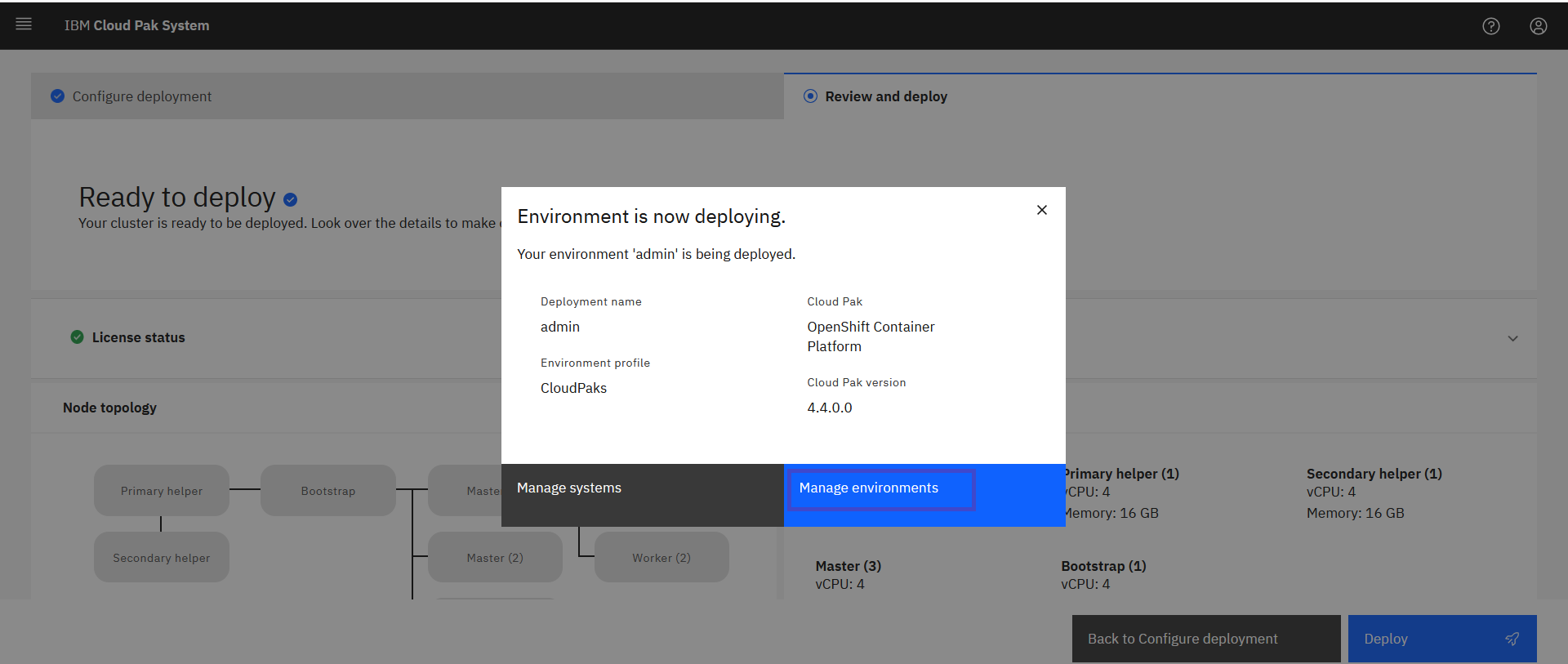Click the Manage environments button
This screenshot has width=1568, height=664.
coord(924,495)
